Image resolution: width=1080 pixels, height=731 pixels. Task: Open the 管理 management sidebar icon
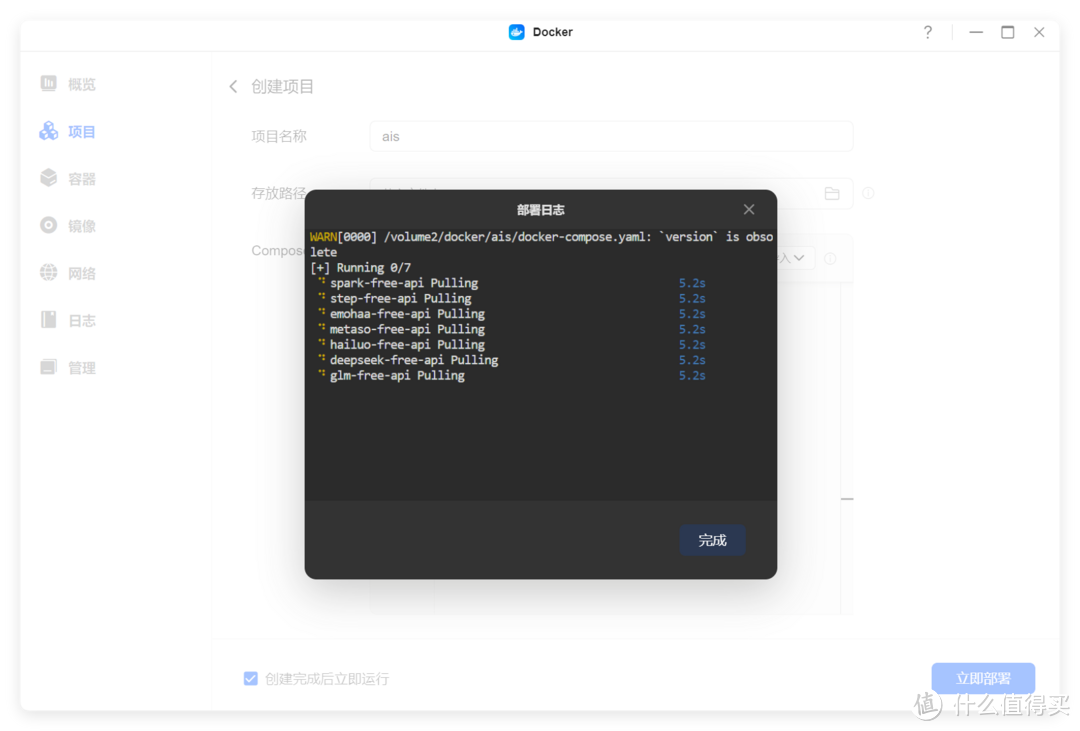click(48, 367)
